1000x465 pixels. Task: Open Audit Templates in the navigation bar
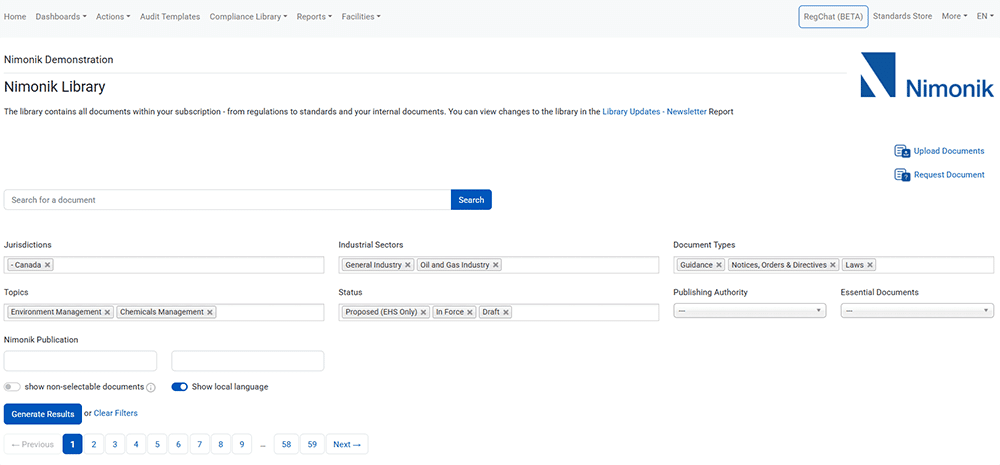(170, 17)
